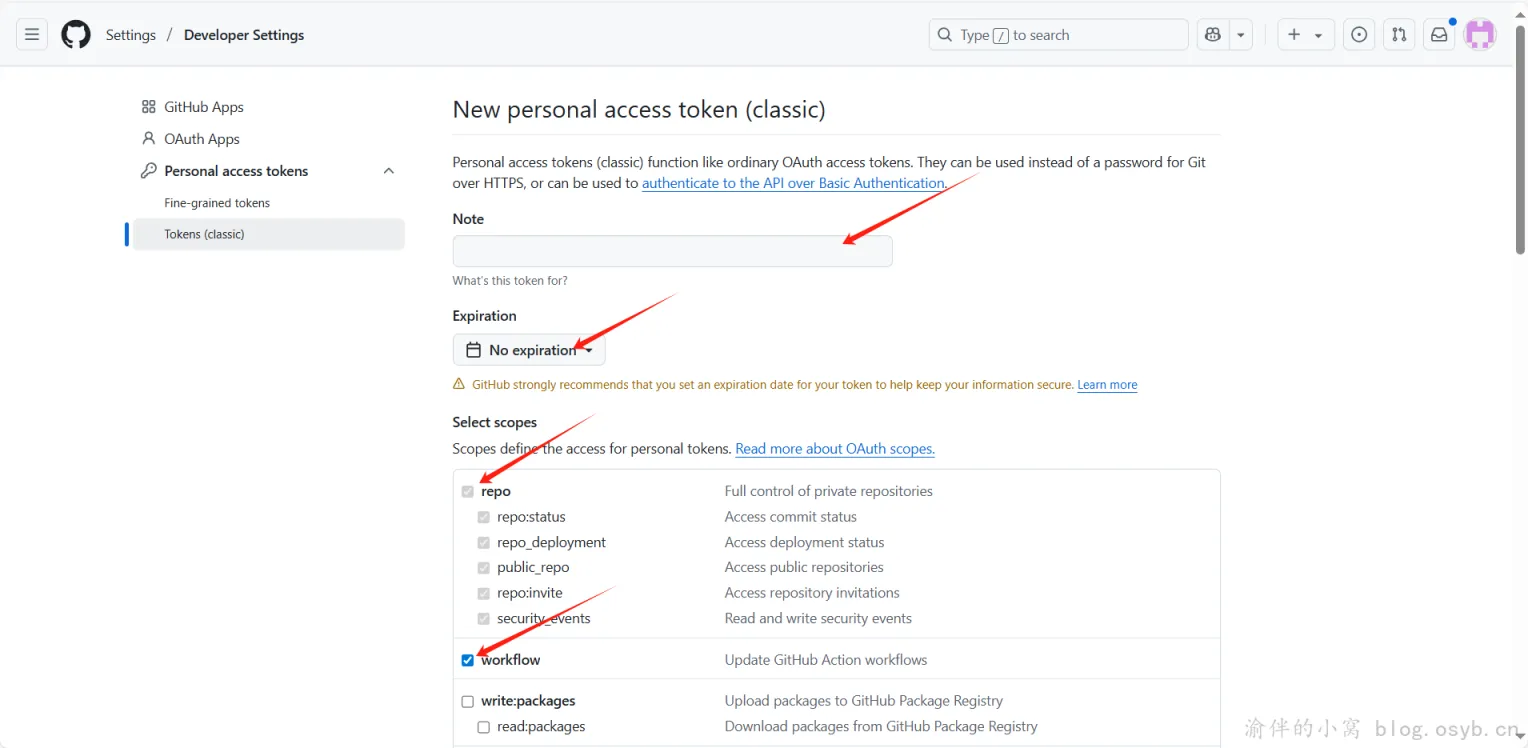Image resolution: width=1528 pixels, height=748 pixels.
Task: Click the plus create new icon
Action: [x=1295, y=35]
